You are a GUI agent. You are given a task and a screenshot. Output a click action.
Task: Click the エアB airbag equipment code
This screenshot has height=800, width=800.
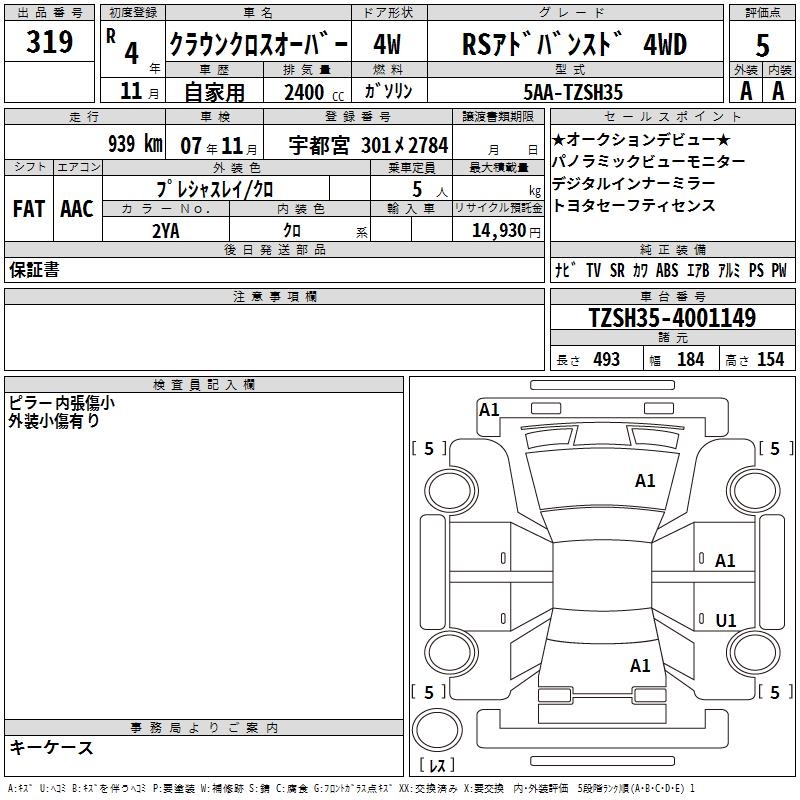click(x=698, y=270)
